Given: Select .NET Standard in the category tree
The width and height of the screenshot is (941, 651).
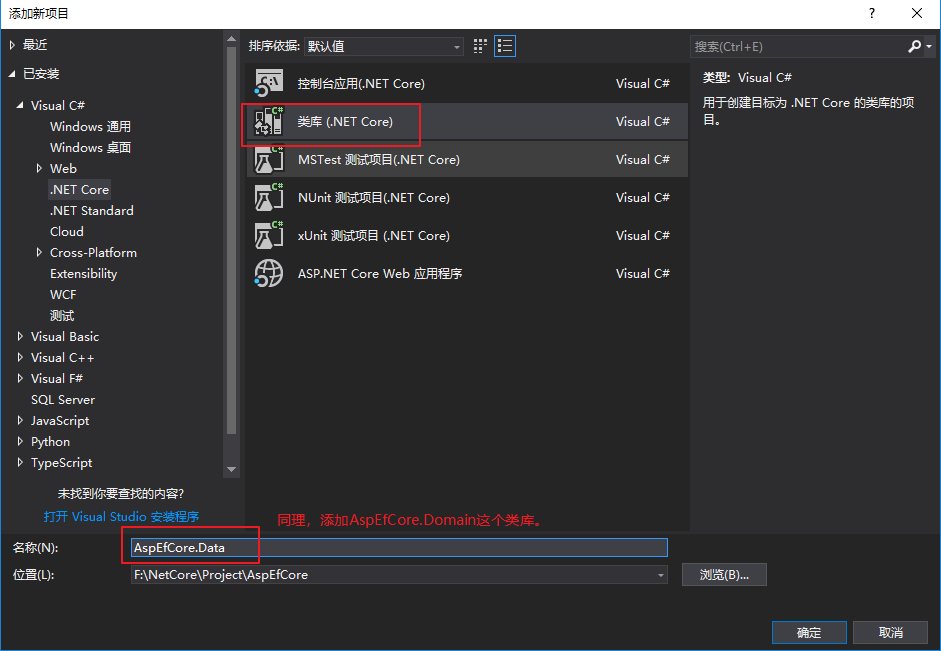Looking at the screenshot, I should 92,210.
